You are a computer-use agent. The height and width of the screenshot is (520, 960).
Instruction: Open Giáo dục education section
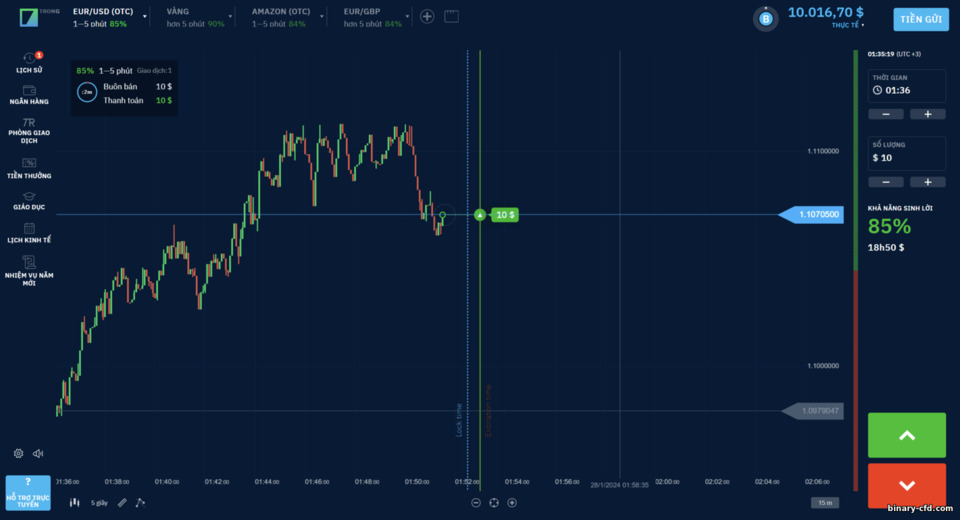29,200
